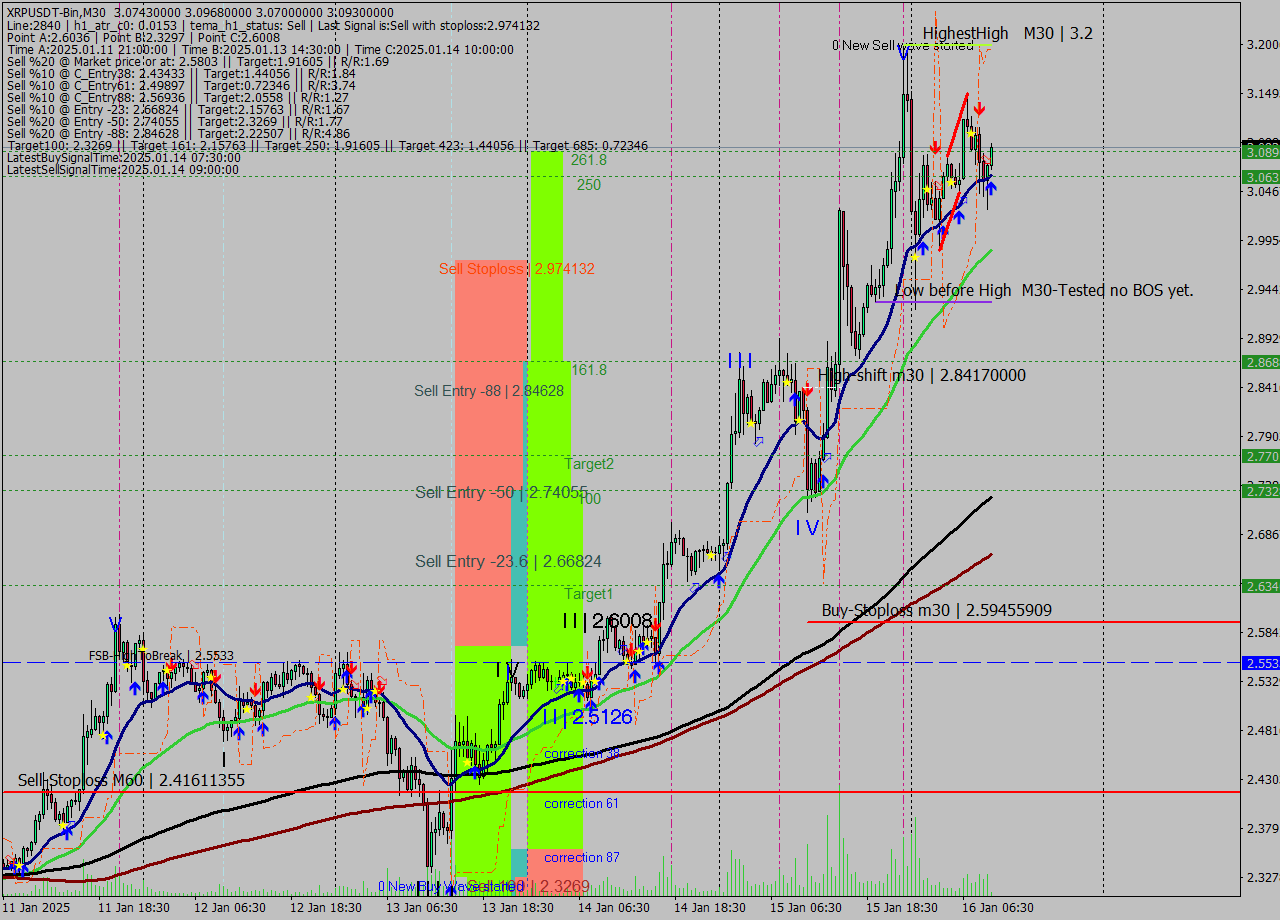Screen dimensions: 1280x920
Task: Select the 'Sell %10 @ C_Entry61' line
Action: coord(181,85)
